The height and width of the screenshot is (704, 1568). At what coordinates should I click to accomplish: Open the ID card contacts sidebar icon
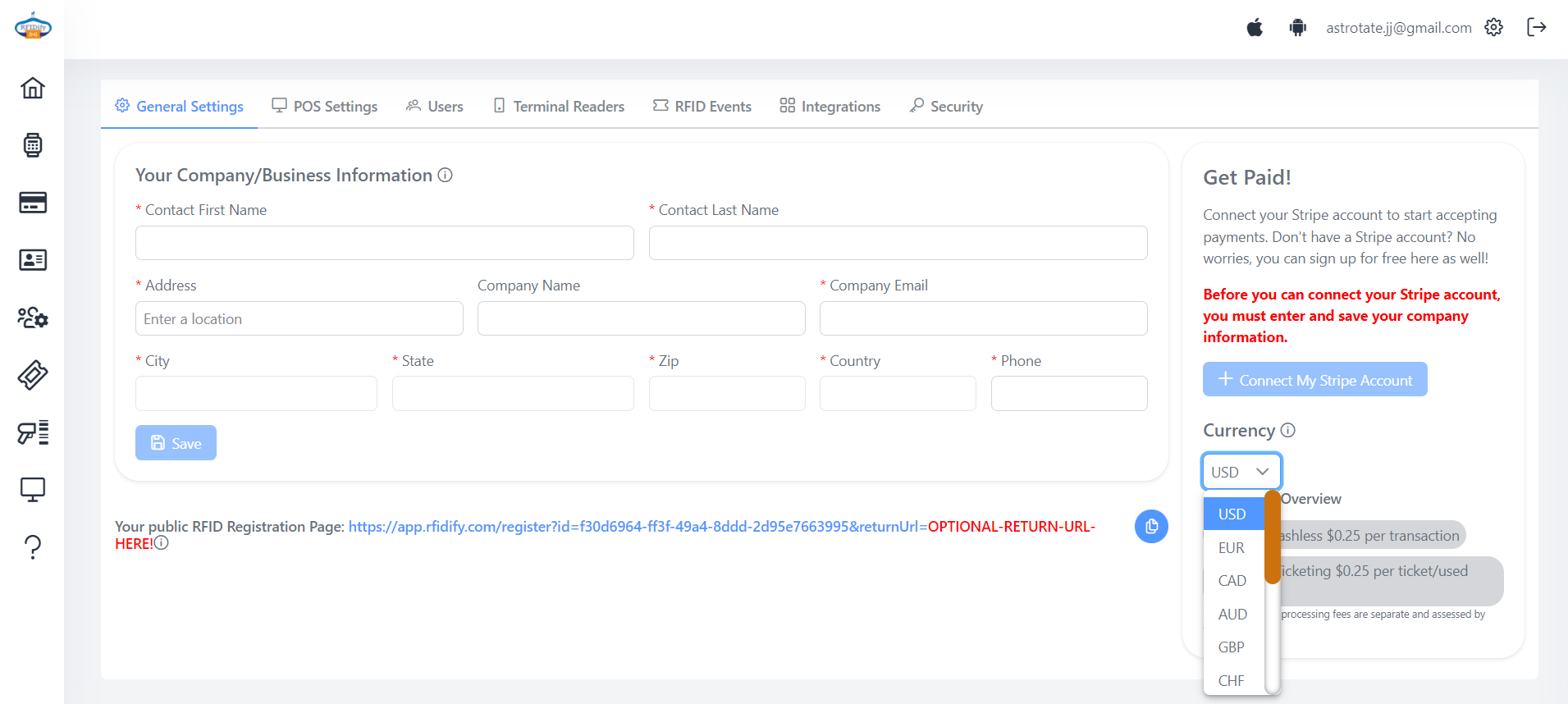[x=33, y=260]
